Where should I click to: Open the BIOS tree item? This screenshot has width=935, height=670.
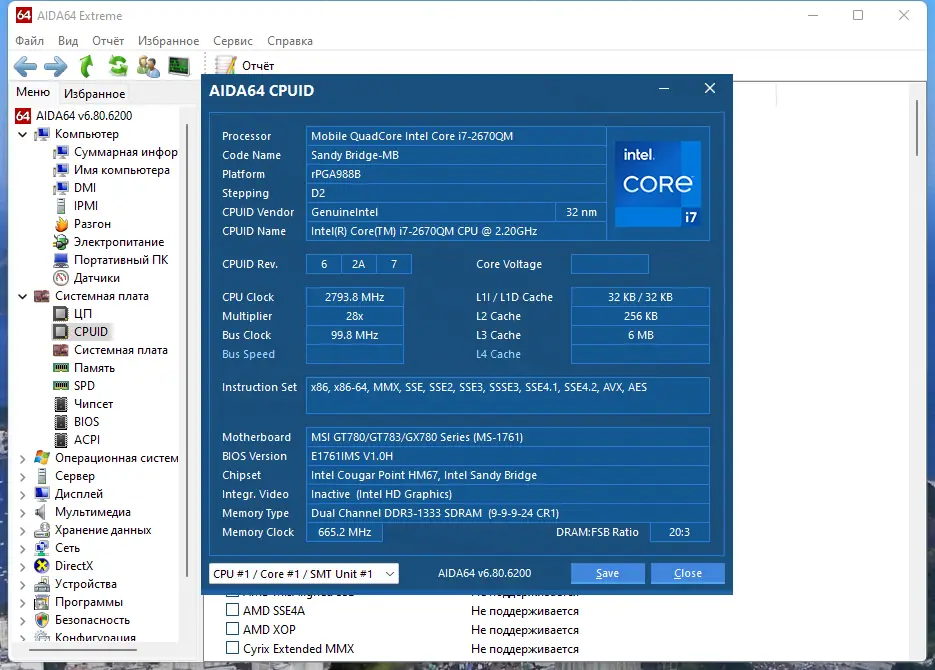(x=76, y=421)
